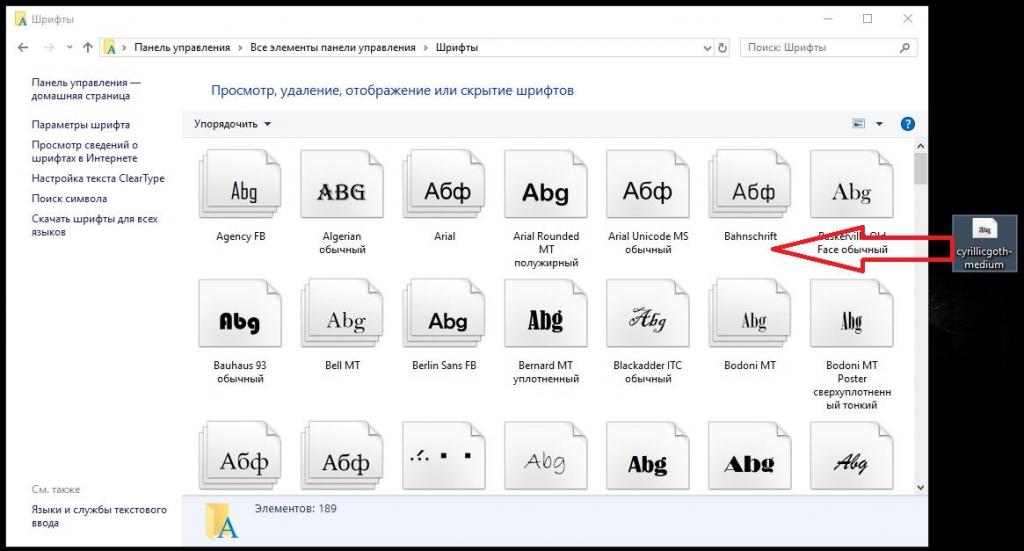1024x551 pixels.
Task: Click Шрифты breadcrumb in address bar
Action: [x=457, y=48]
